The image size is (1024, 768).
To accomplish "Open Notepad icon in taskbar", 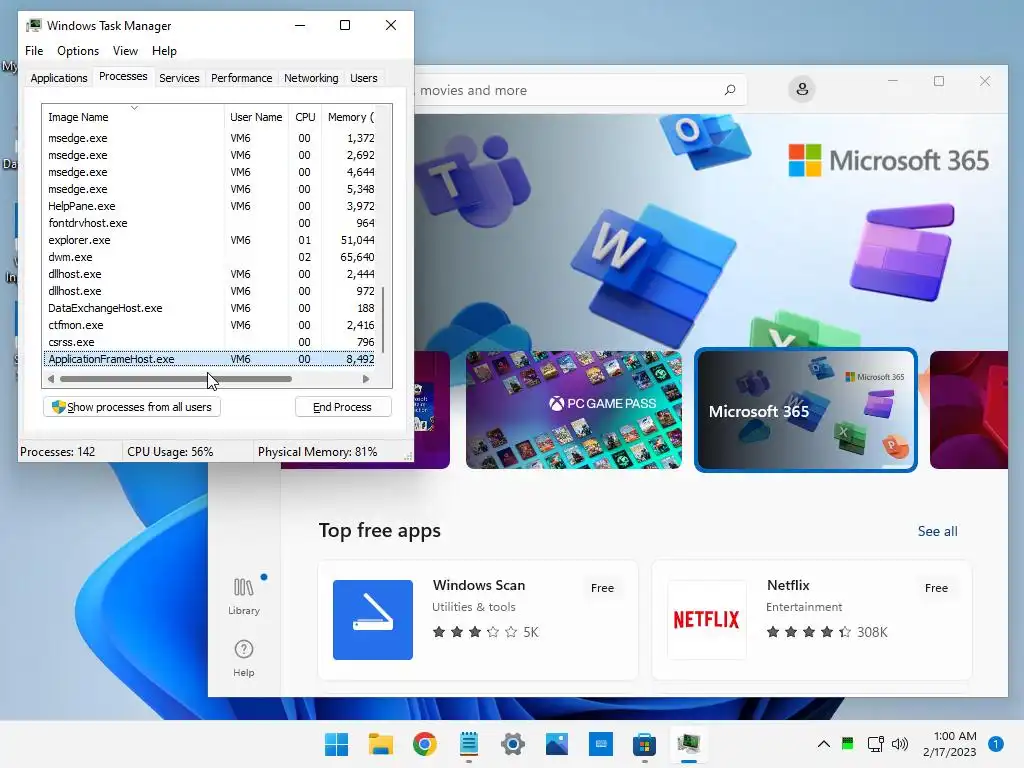I will [x=469, y=744].
